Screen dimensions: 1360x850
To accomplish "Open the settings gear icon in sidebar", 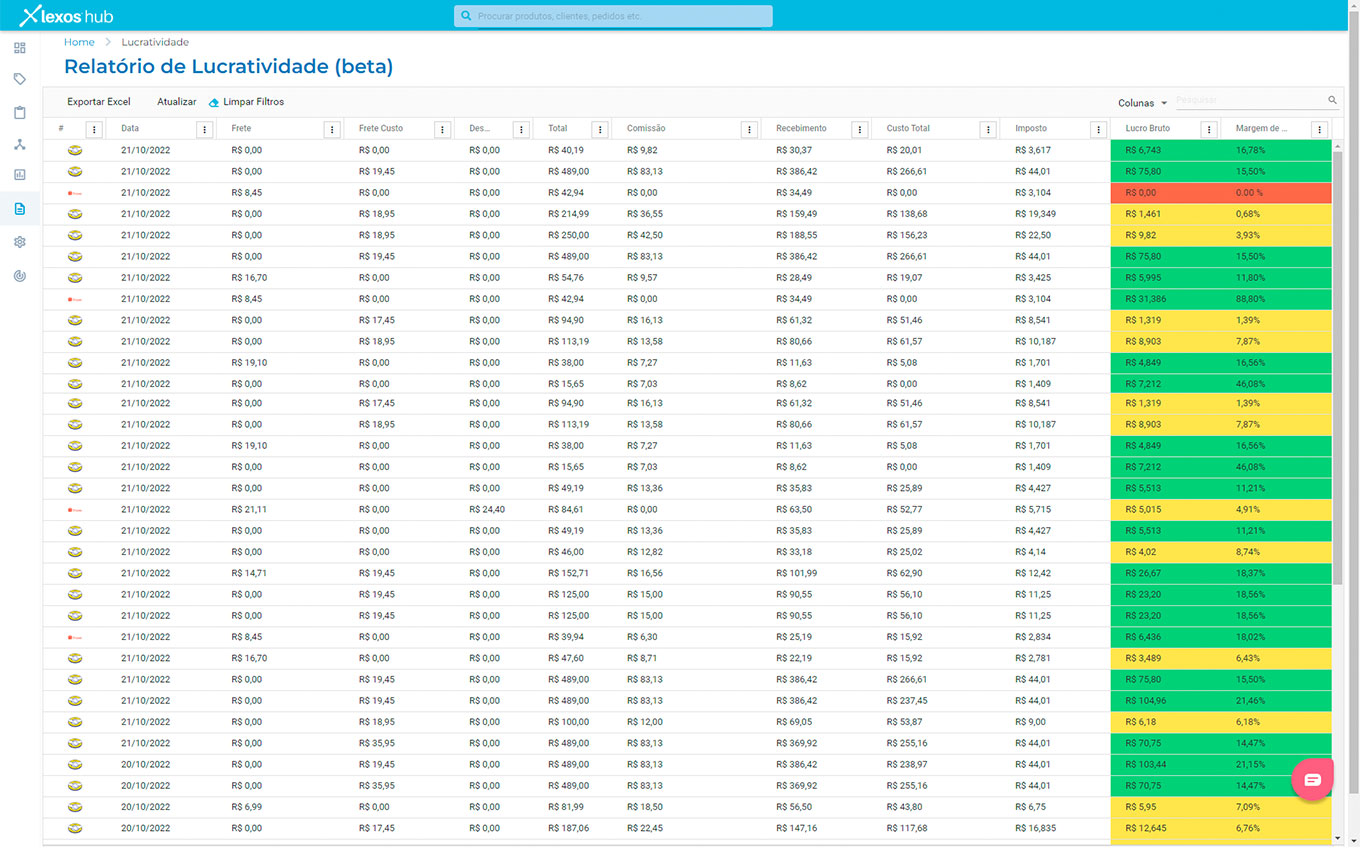I will [x=20, y=242].
